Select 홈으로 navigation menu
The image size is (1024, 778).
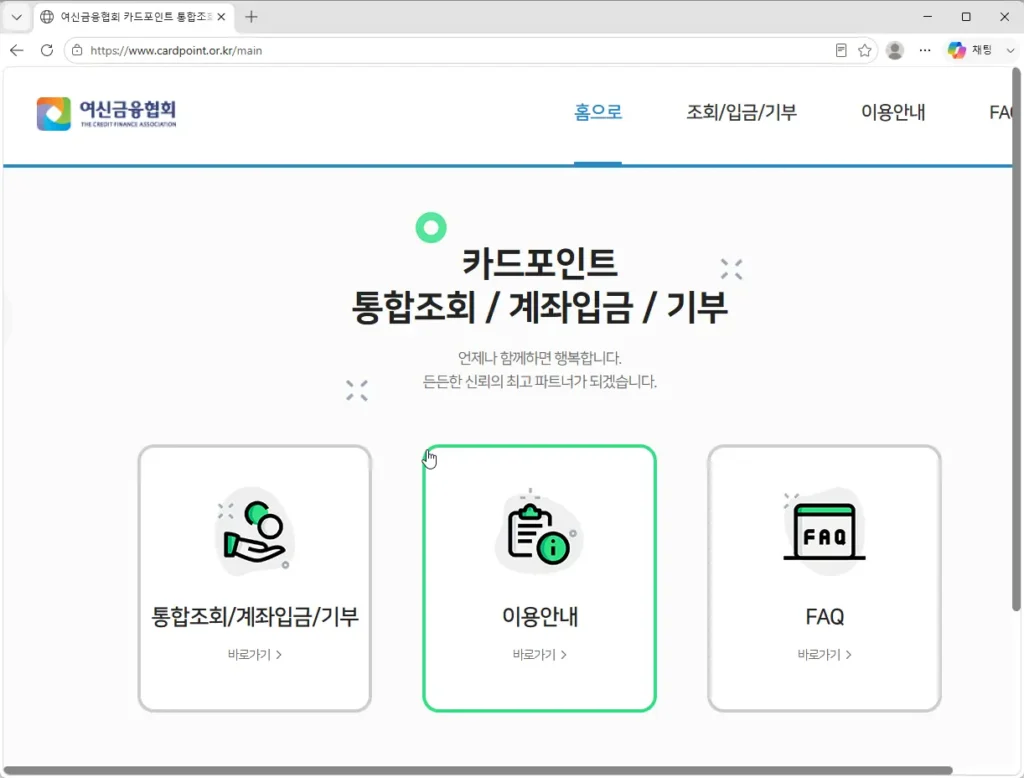pyautogui.click(x=598, y=112)
